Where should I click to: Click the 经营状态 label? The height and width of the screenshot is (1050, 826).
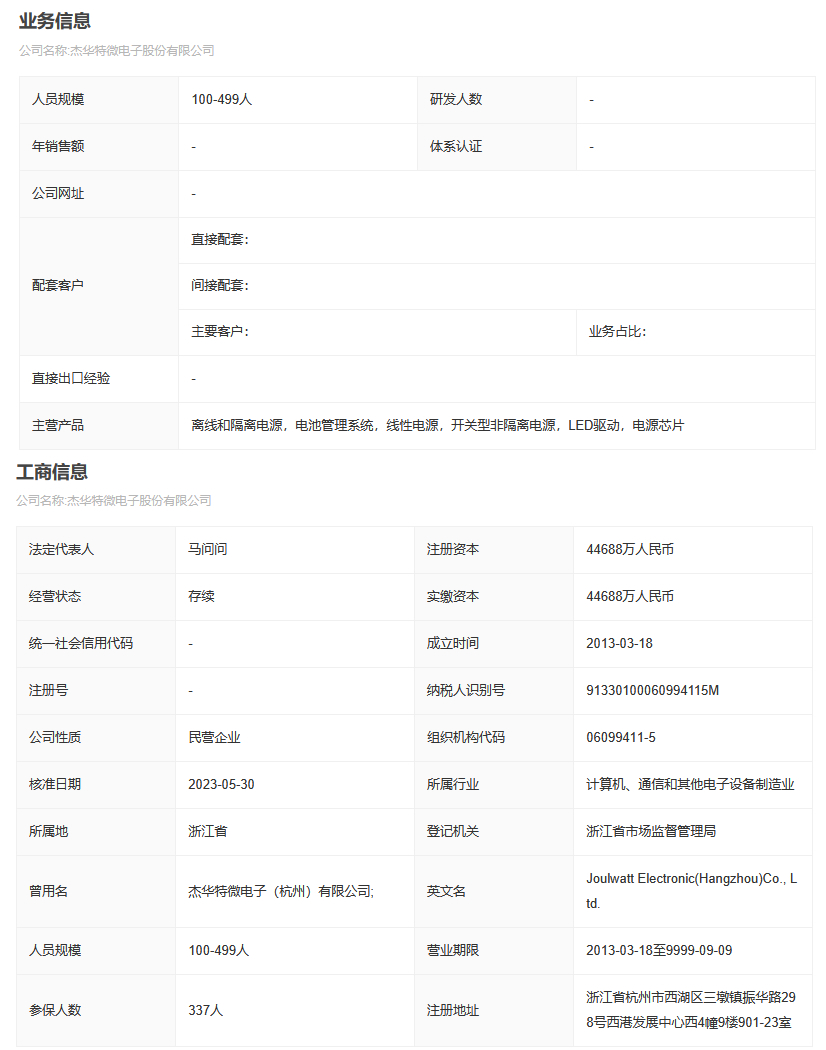tap(55, 596)
